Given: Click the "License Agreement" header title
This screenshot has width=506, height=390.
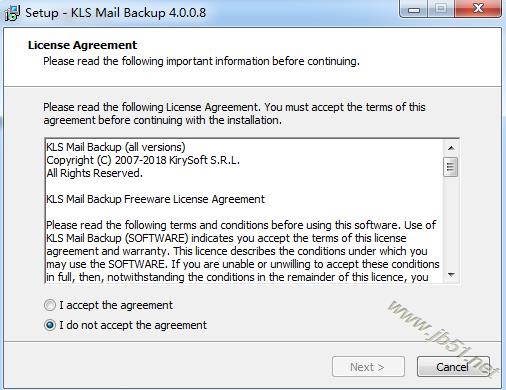Looking at the screenshot, I should click(x=82, y=45).
